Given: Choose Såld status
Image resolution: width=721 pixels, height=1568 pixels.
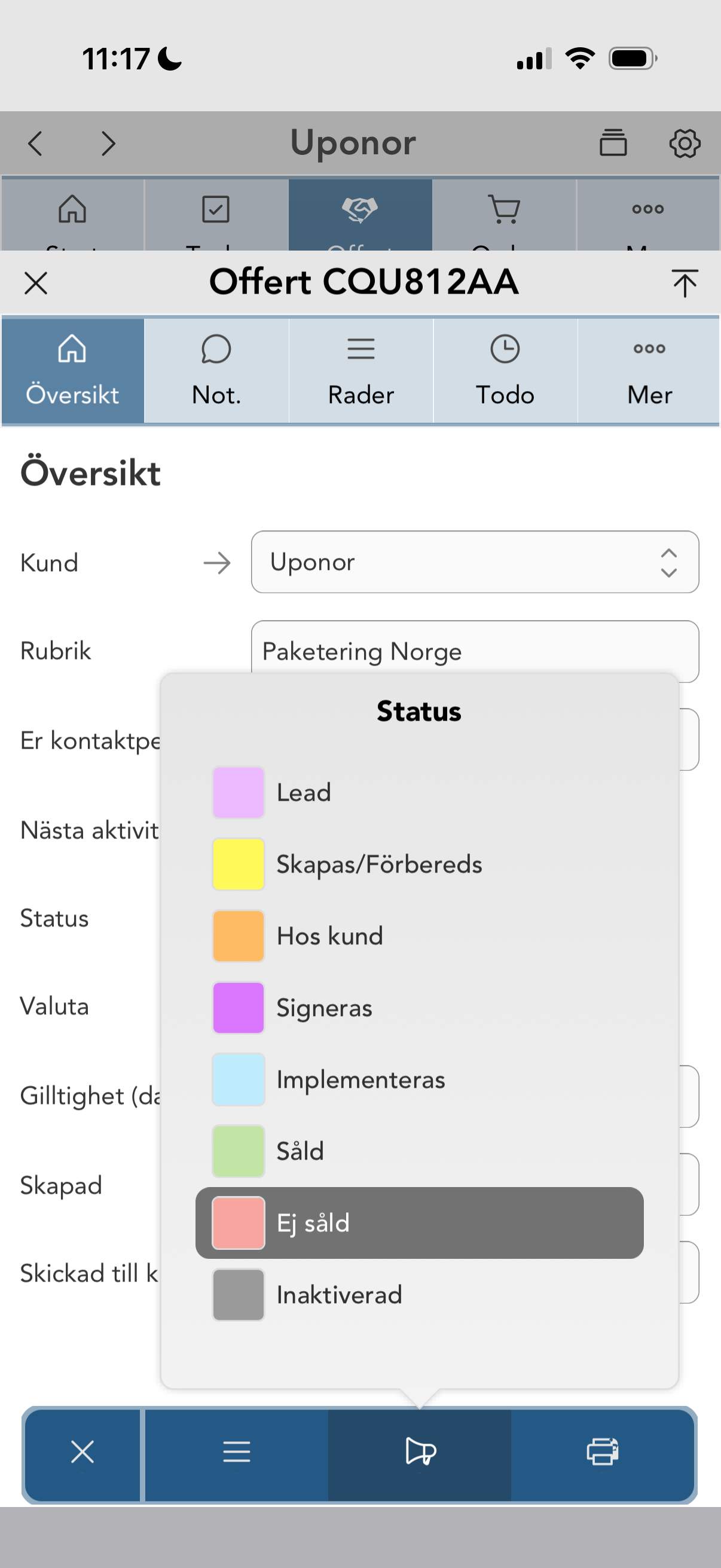Looking at the screenshot, I should click(x=419, y=1152).
